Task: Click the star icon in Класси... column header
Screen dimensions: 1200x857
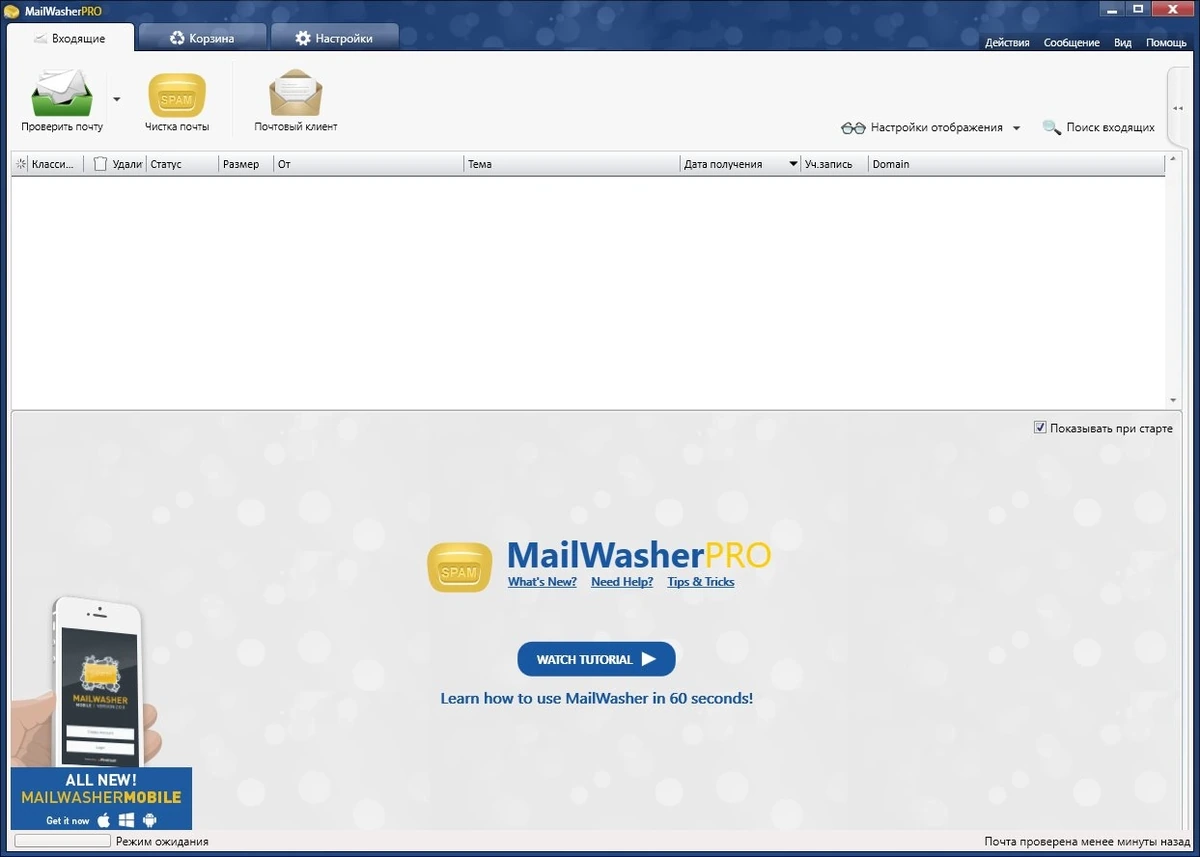Action: (22, 164)
